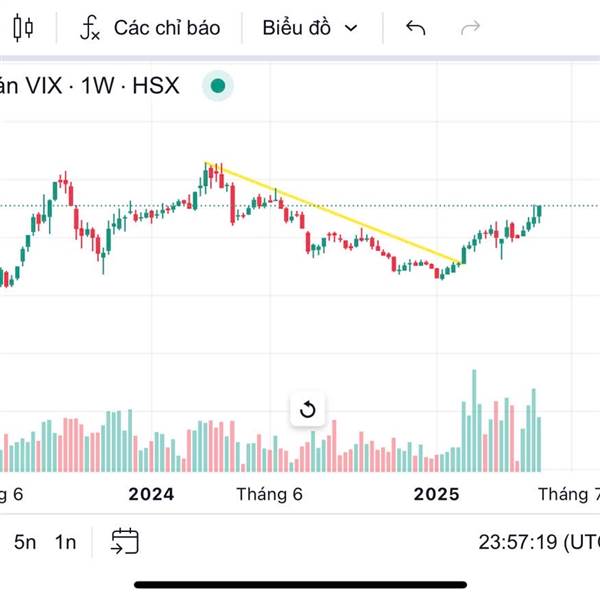600x600 pixels.
Task: Undo last chart action
Action: coord(416,28)
